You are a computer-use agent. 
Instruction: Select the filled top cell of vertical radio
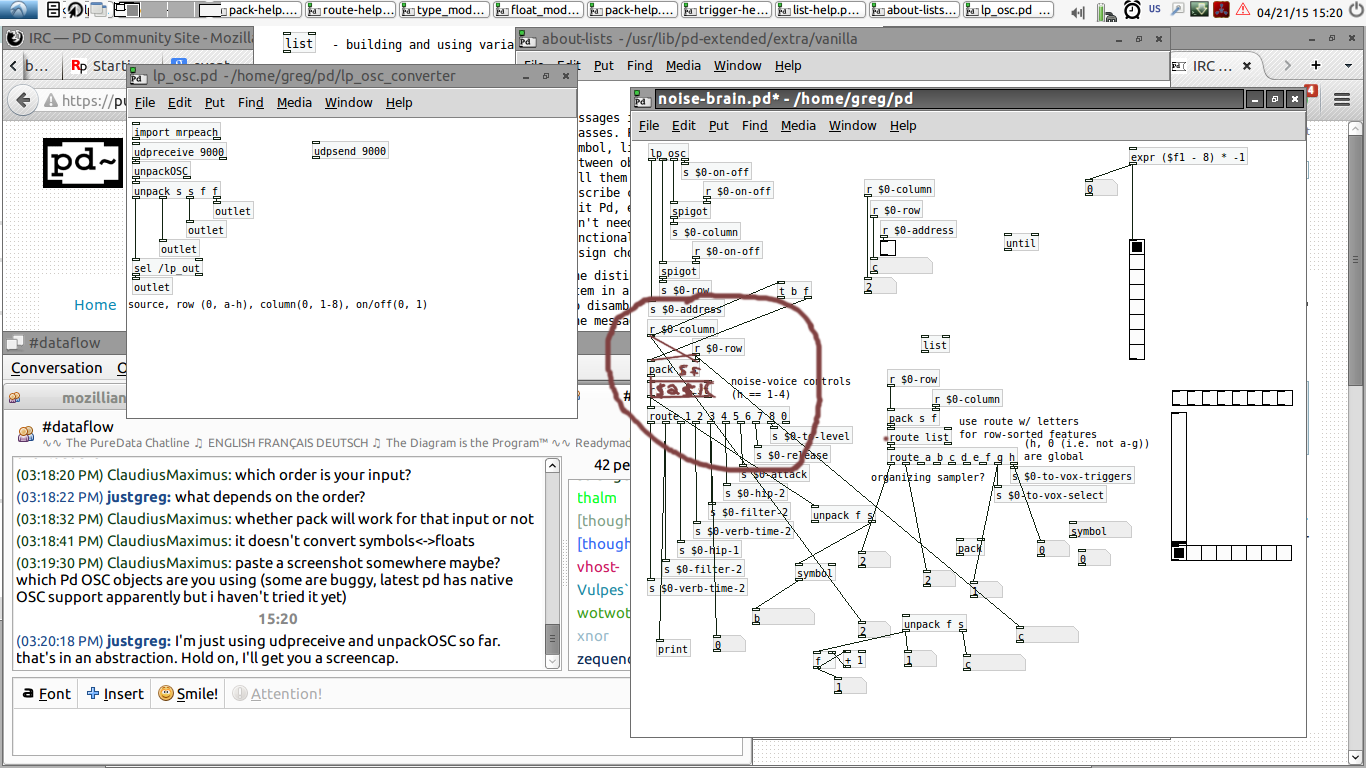pyautogui.click(x=1136, y=247)
